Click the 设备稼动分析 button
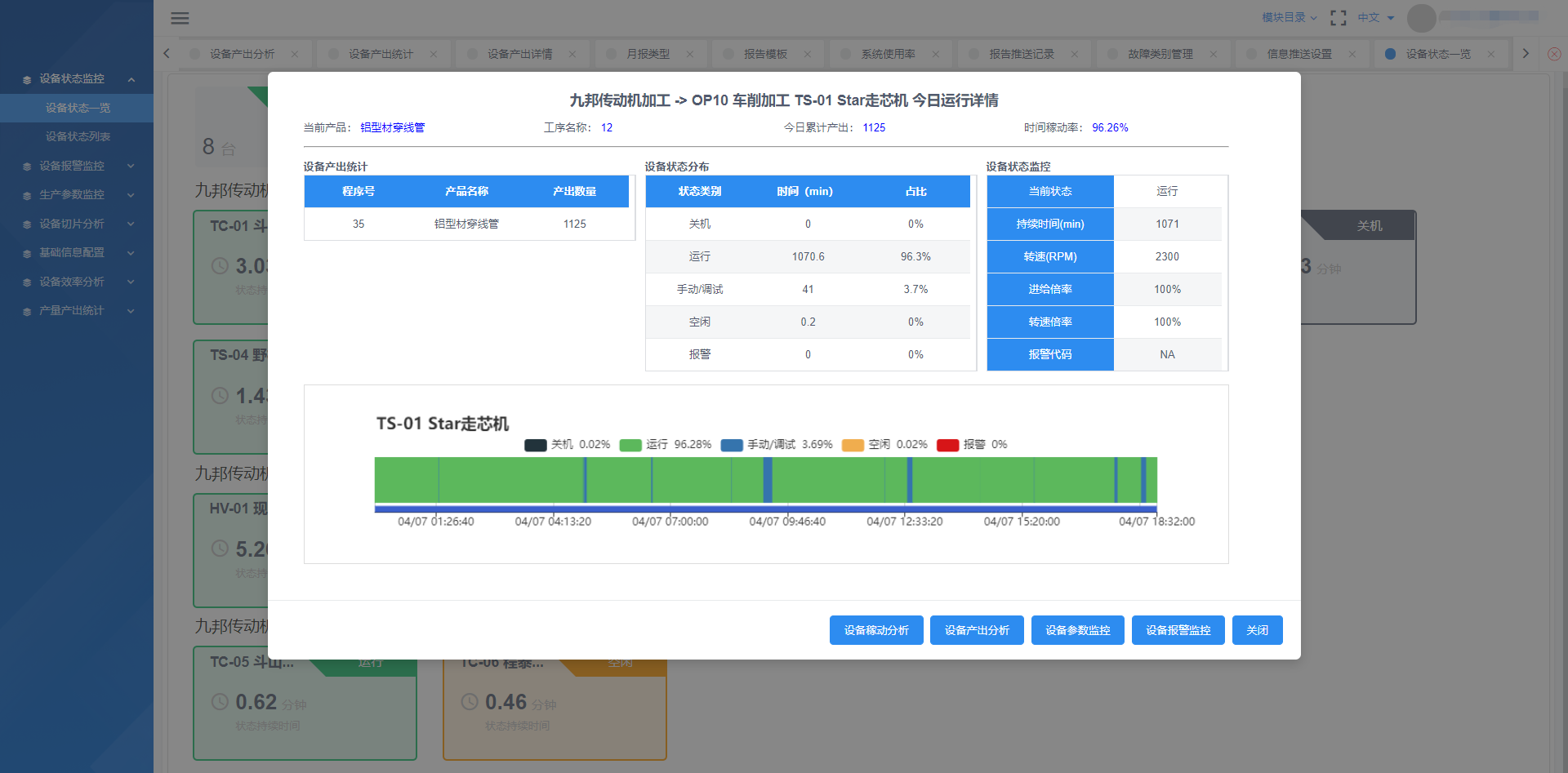Viewport: 1568px width, 773px height. click(x=876, y=630)
